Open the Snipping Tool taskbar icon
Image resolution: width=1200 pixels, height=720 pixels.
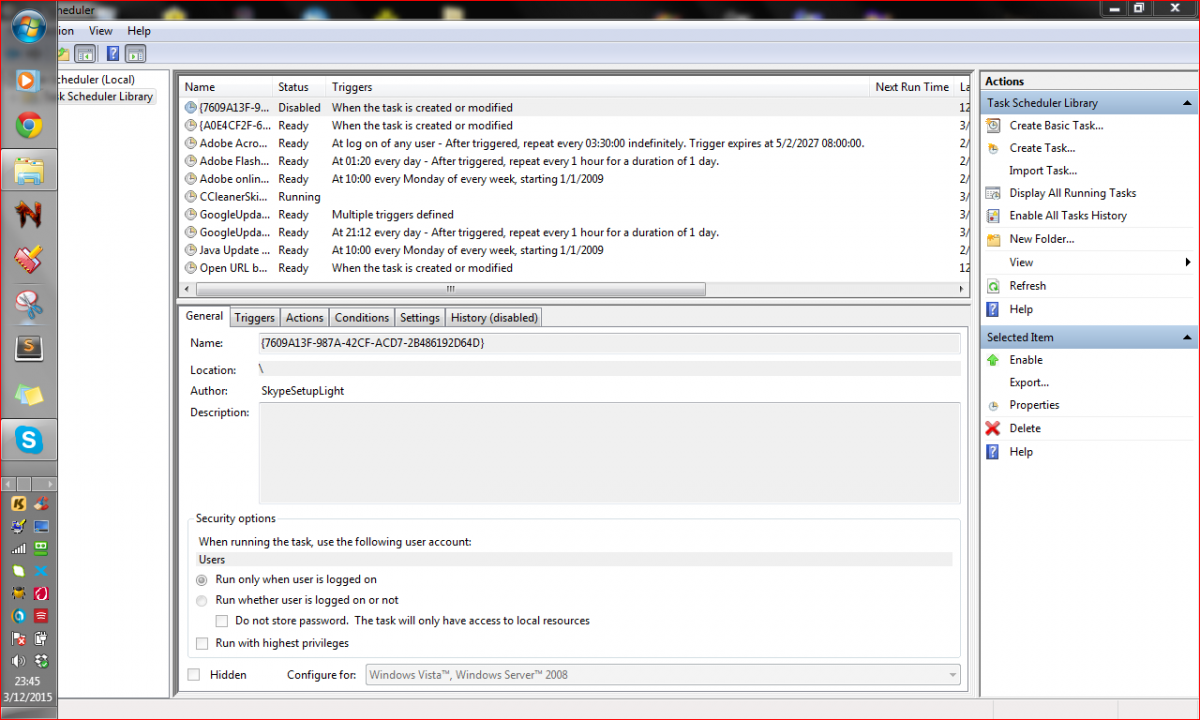point(28,304)
